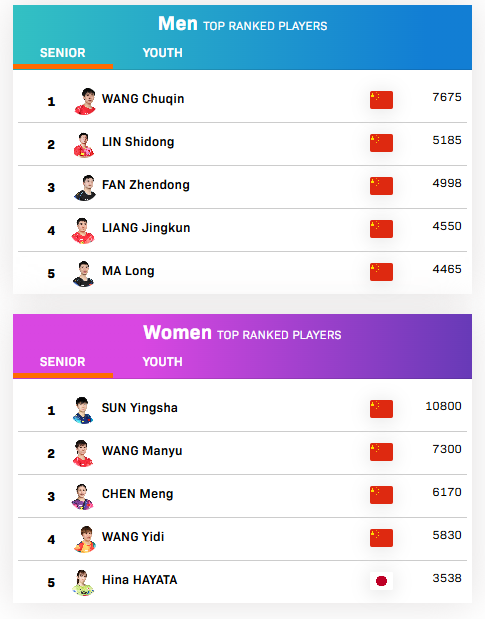Select the Women's SENIOR tab
Image resolution: width=485 pixels, height=619 pixels.
(x=62, y=362)
